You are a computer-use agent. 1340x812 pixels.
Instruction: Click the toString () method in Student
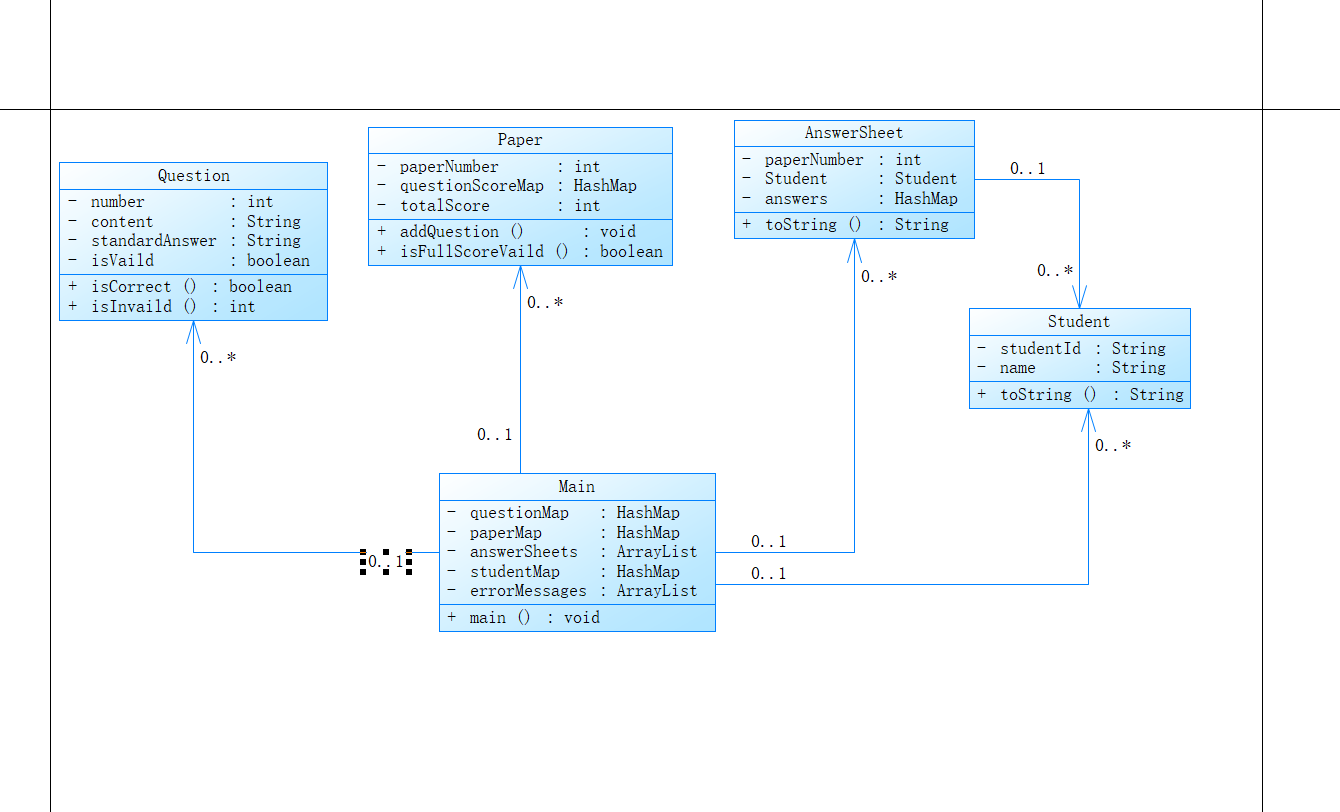(1079, 395)
